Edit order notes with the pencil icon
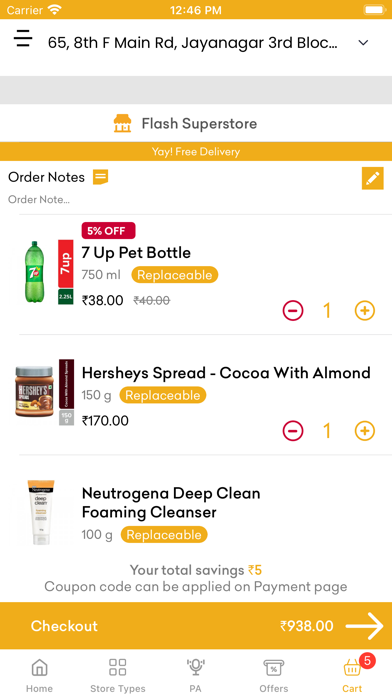 [x=372, y=178]
